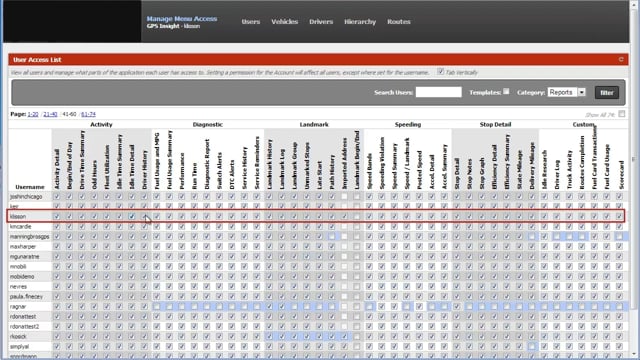The height and width of the screenshot is (360, 640).
Task: Toggle Scorecard for manningbrosgps
Action: coord(619,236)
